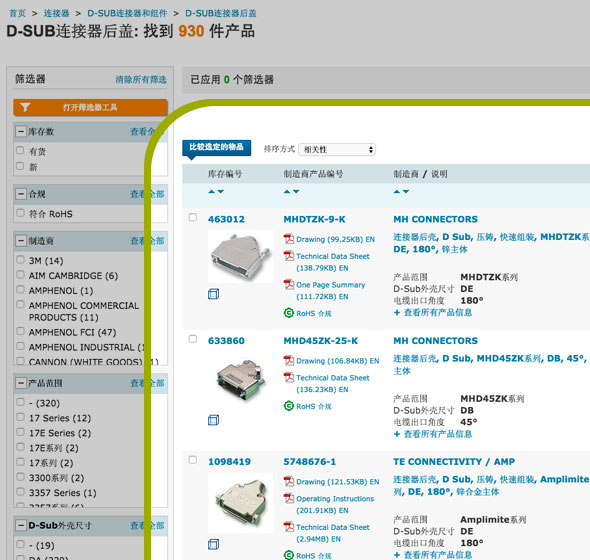Image resolution: width=590 pixels, height=560 pixels.
Task: Go to 连接器 breadcrumb
Action: tap(56, 13)
